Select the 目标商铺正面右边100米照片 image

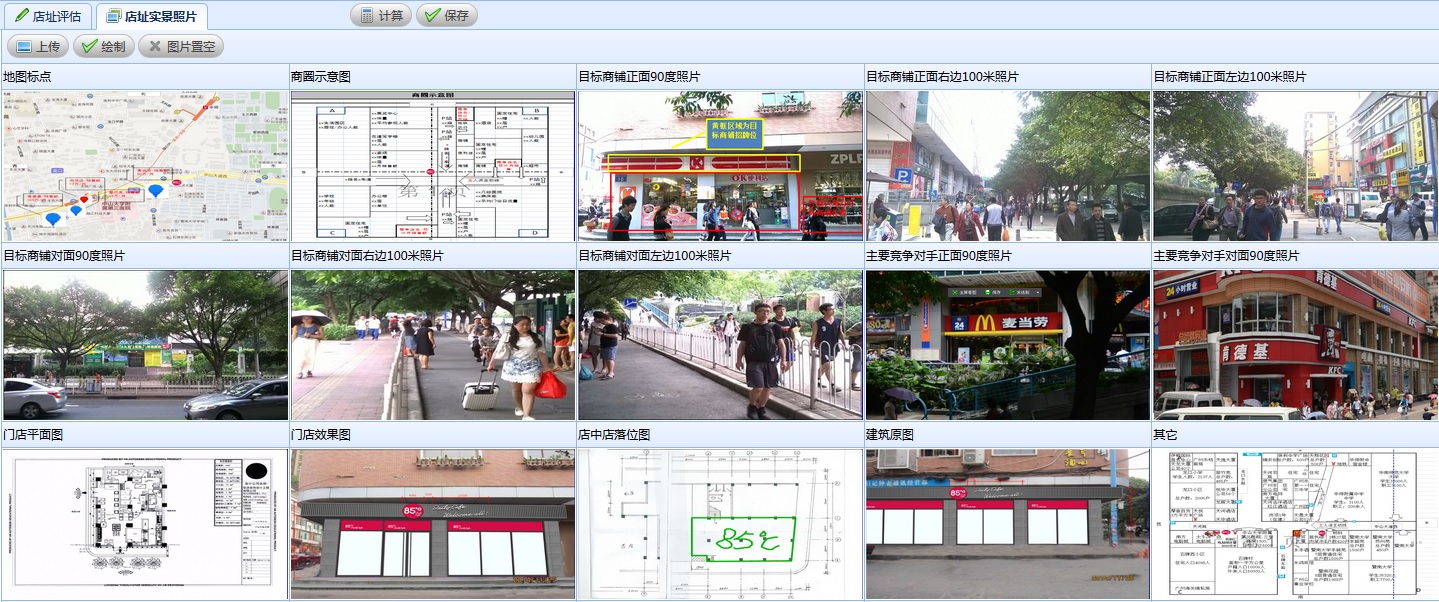1007,166
